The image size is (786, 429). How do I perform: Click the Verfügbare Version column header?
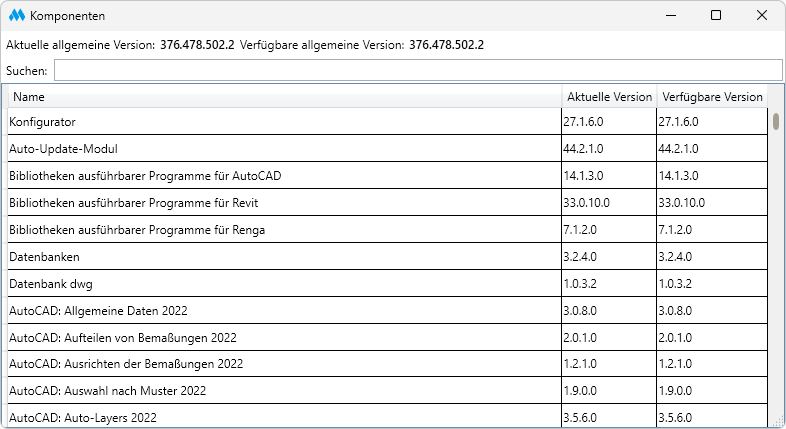pyautogui.click(x=710, y=97)
